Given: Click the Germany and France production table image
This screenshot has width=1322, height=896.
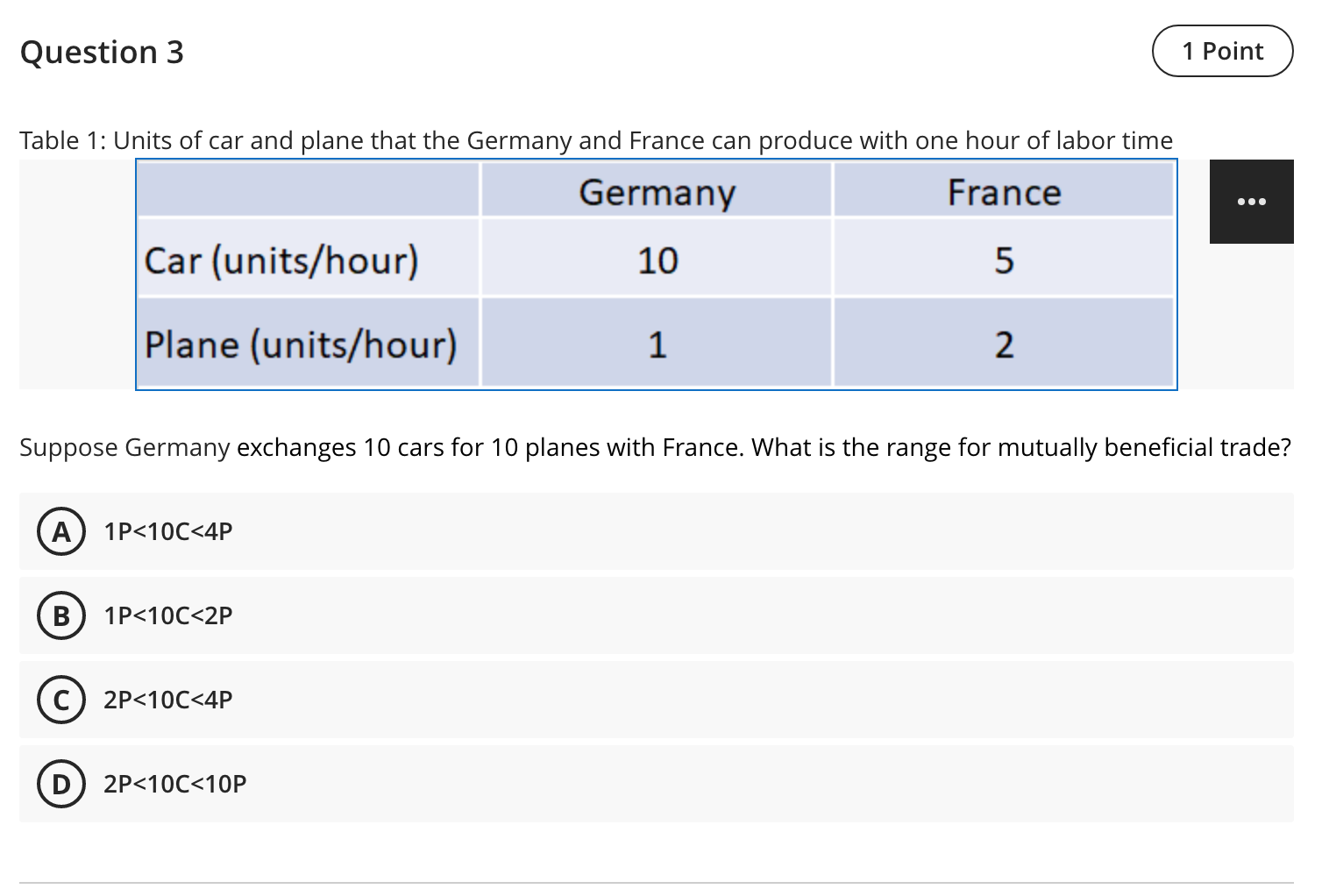Looking at the screenshot, I should 657,274.
